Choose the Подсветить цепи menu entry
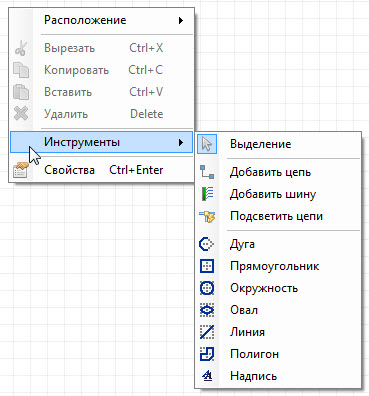 [x=279, y=216]
